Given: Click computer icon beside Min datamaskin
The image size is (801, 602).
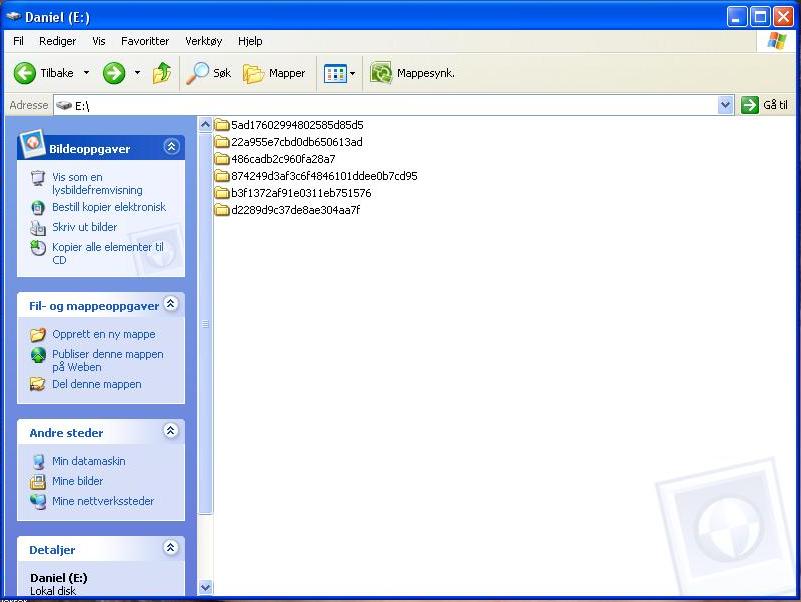Looking at the screenshot, I should 38,461.
